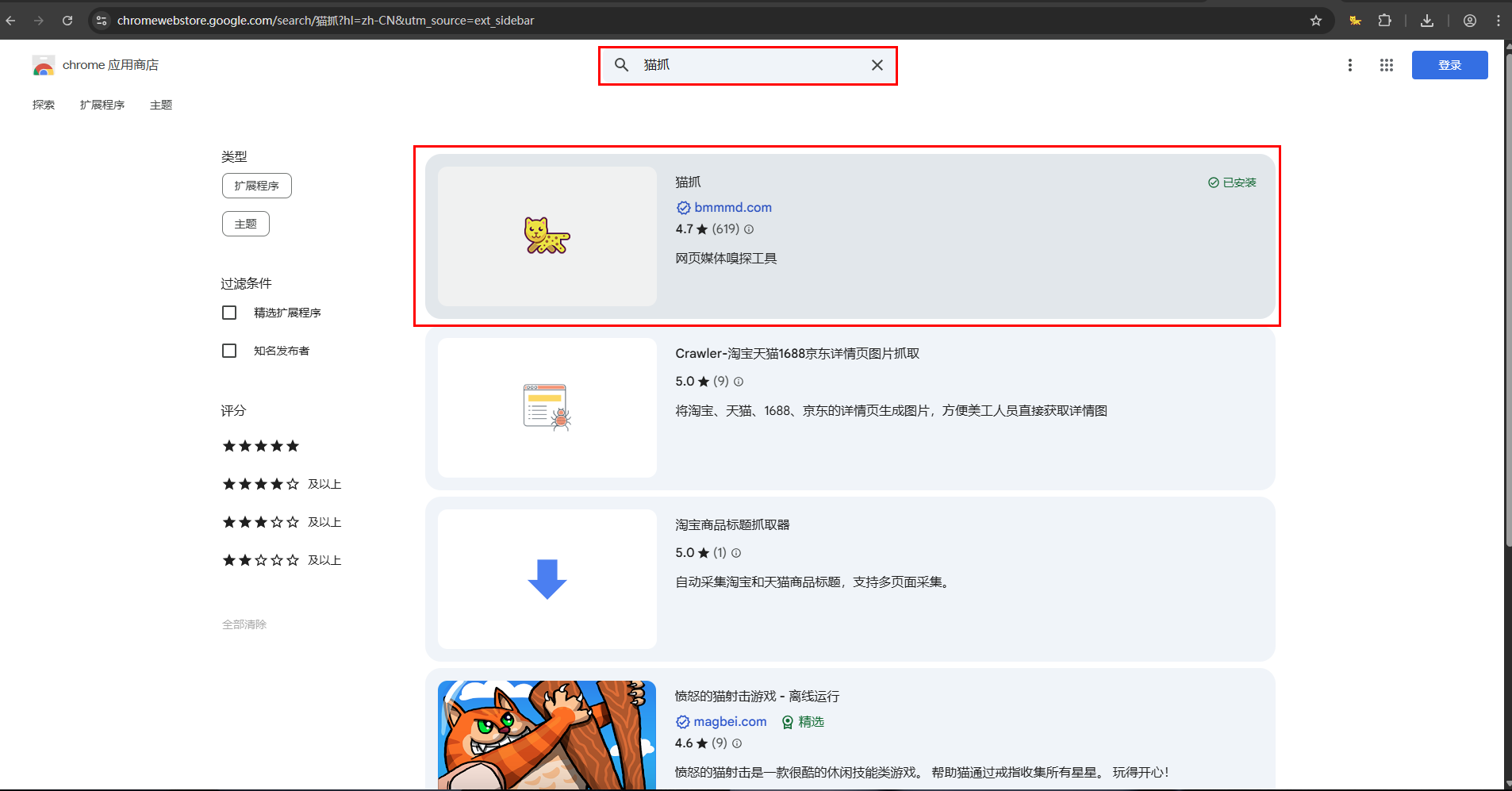Enable 精选扩展程序 checkbox

(229, 313)
